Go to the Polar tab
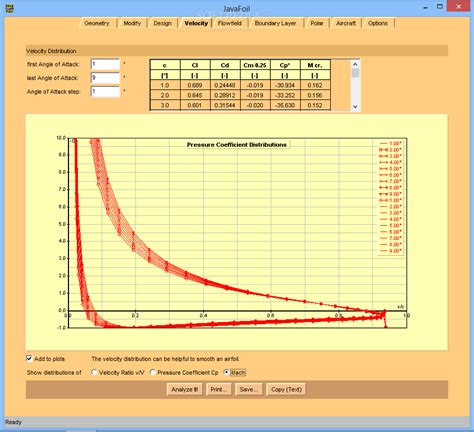Image resolution: width=474 pixels, height=432 pixels. pyautogui.click(x=317, y=23)
